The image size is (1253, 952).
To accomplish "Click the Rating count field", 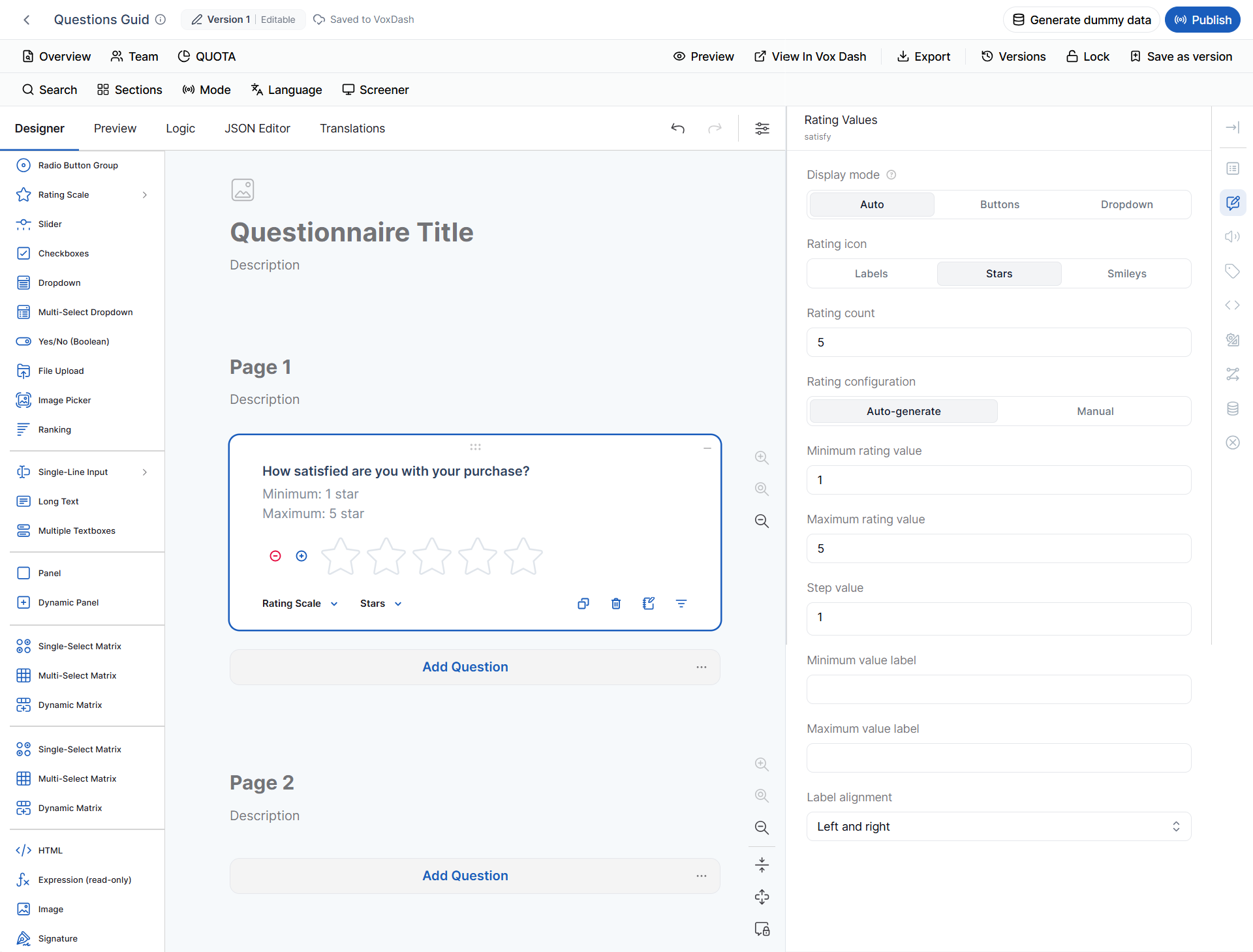I will pos(999,342).
